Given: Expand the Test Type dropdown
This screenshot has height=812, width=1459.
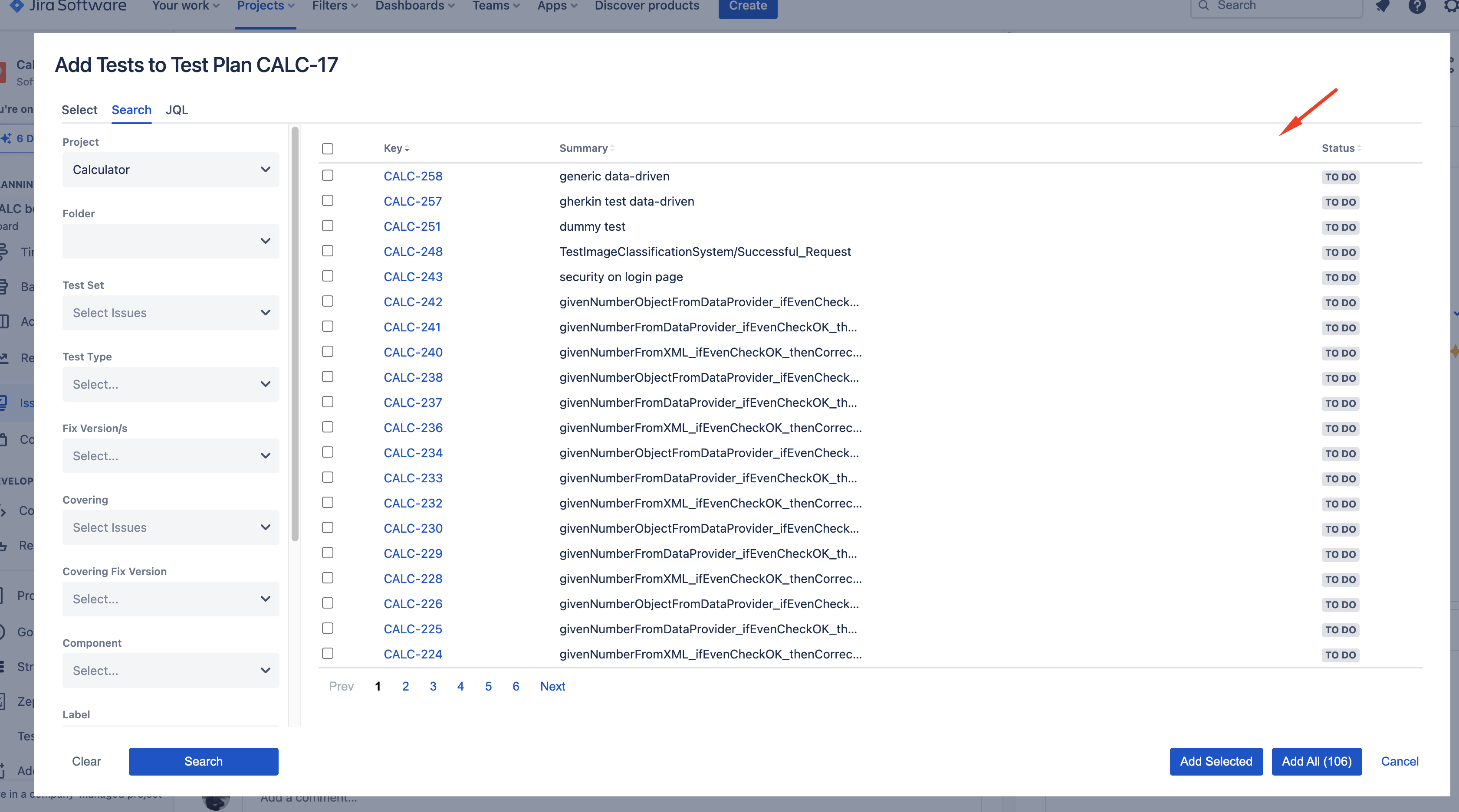Looking at the screenshot, I should click(170, 384).
